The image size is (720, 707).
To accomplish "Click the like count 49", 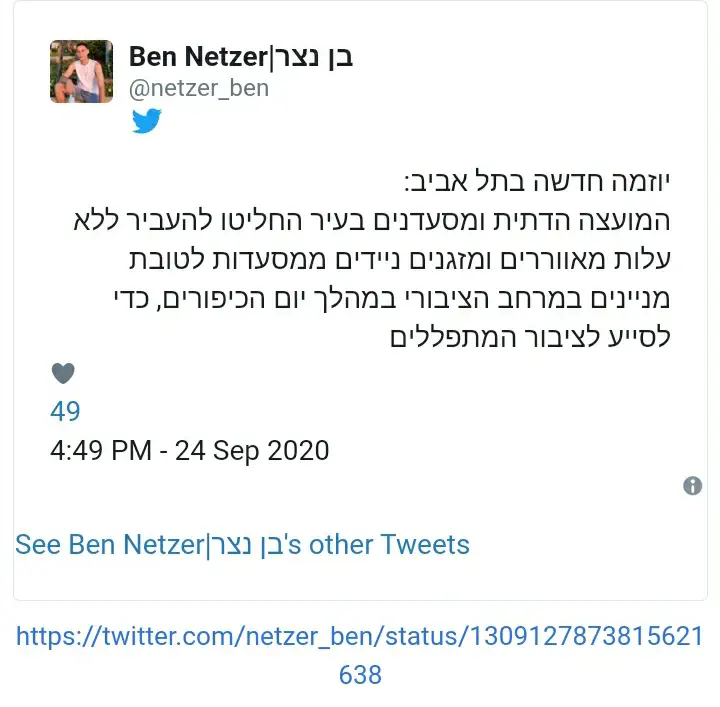I will [x=65, y=411].
